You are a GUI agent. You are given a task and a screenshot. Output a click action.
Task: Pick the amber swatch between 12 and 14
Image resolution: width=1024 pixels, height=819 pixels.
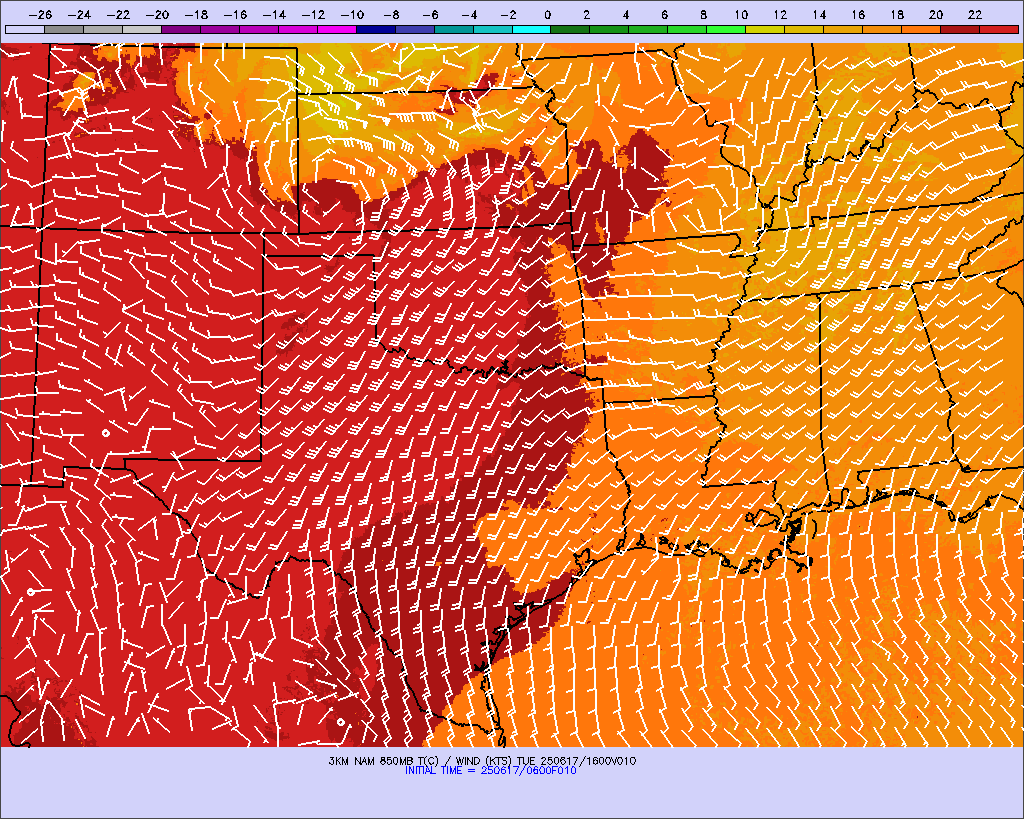805,29
